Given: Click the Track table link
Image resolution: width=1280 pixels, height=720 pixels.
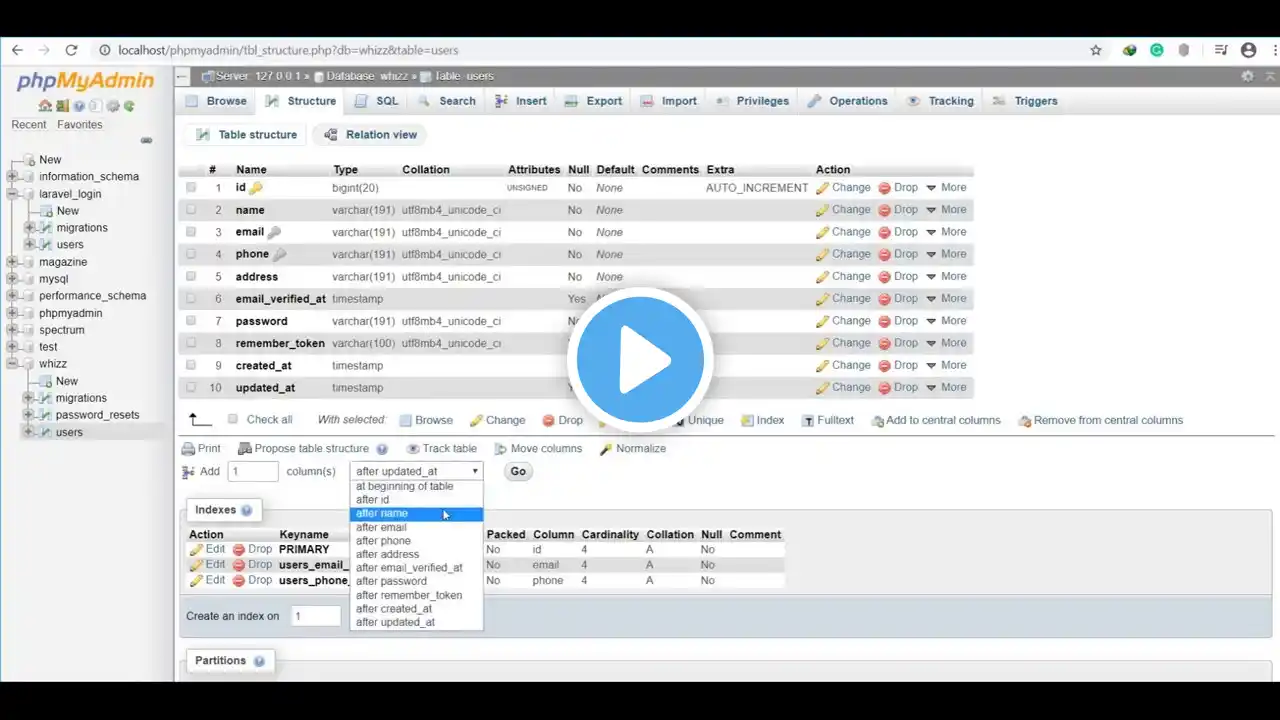Looking at the screenshot, I should [x=441, y=449].
